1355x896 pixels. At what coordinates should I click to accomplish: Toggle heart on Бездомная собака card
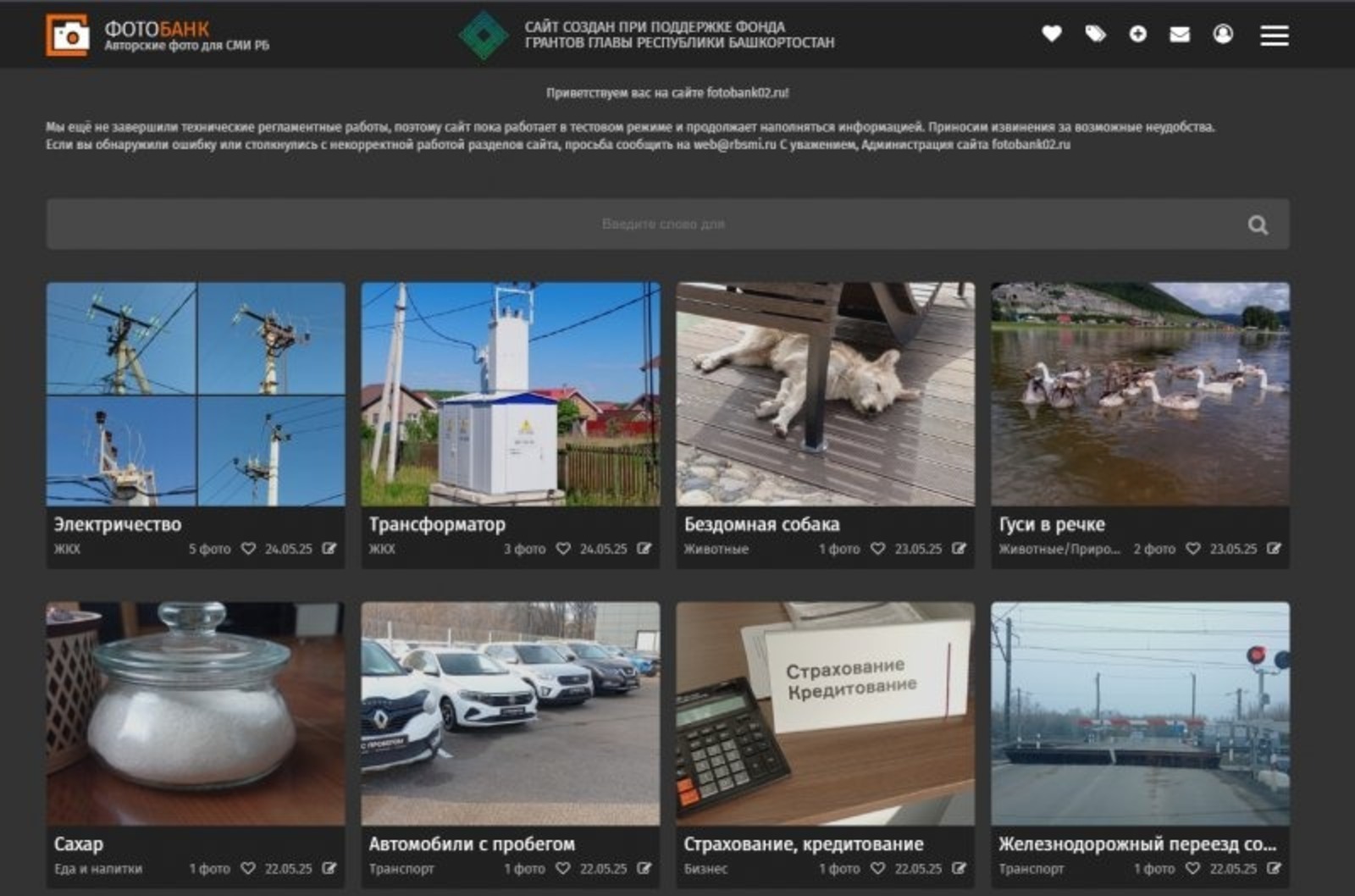[x=878, y=549]
